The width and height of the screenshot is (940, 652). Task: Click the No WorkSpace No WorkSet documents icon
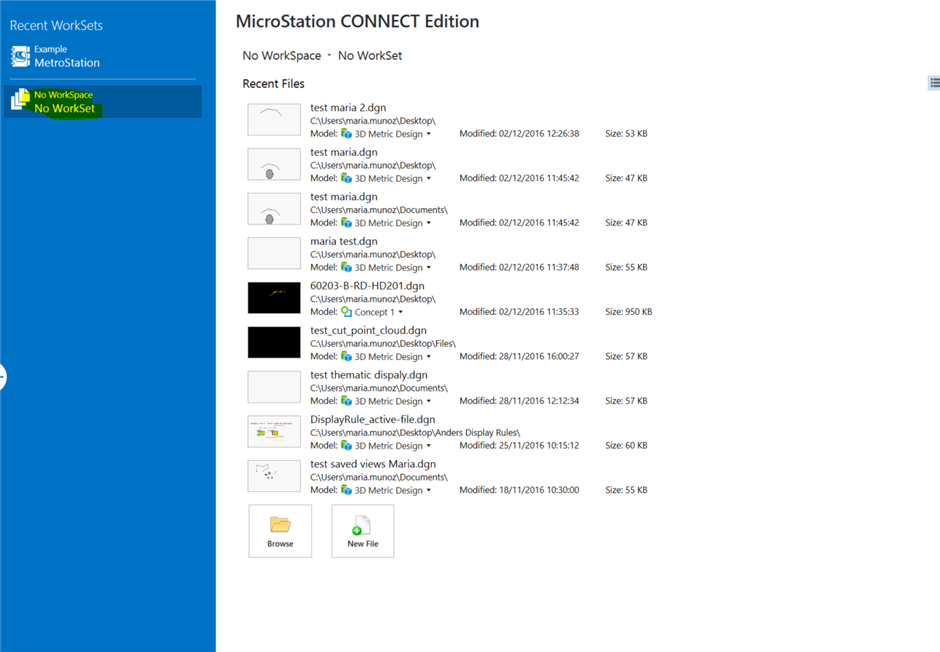pyautogui.click(x=20, y=99)
